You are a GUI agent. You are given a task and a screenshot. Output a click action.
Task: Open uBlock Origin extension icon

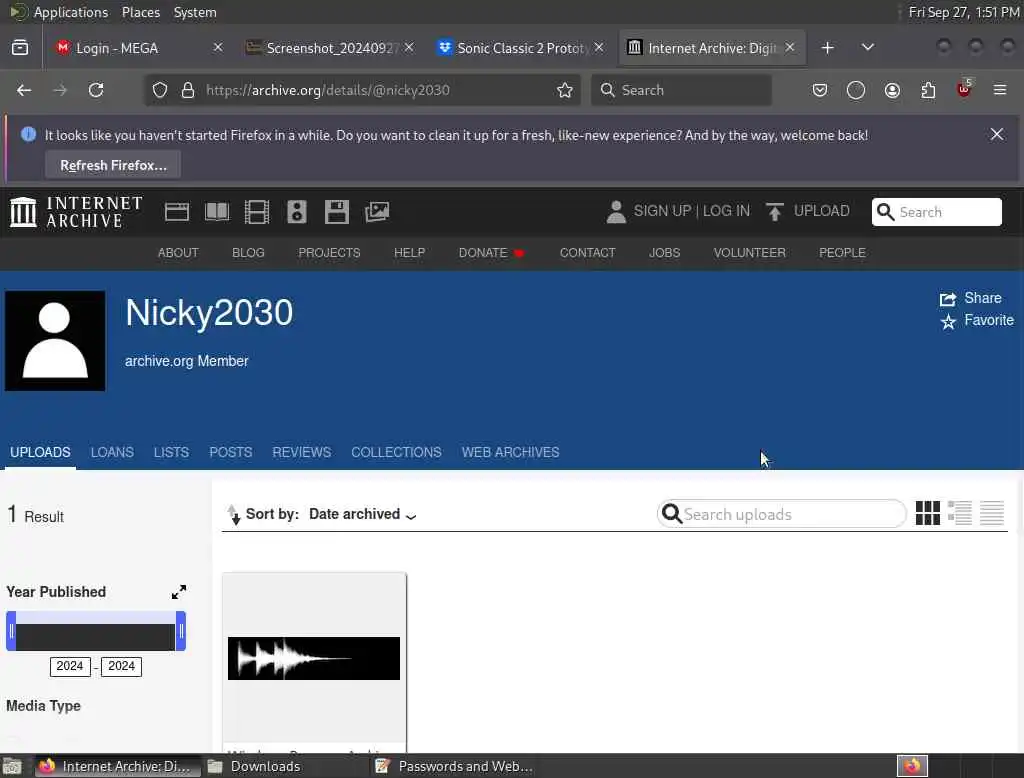[x=964, y=89]
